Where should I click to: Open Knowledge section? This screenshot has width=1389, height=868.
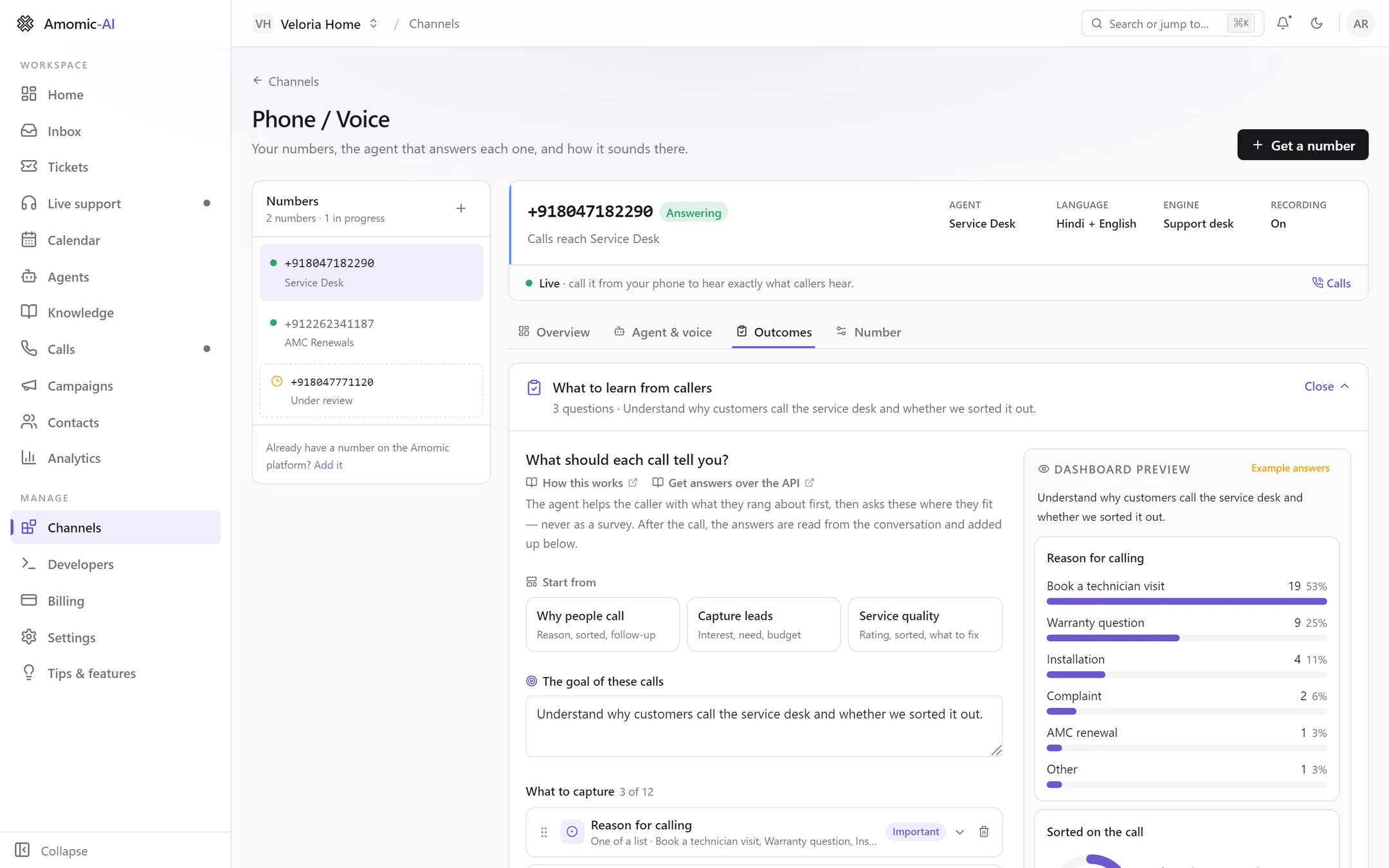[116, 313]
